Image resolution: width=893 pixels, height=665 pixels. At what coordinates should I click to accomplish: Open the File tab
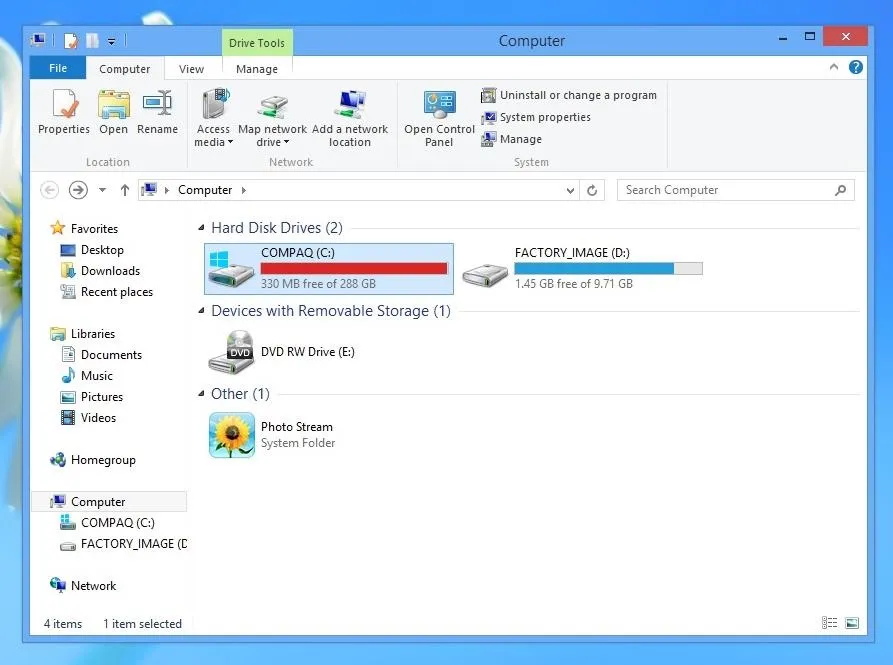pos(58,68)
